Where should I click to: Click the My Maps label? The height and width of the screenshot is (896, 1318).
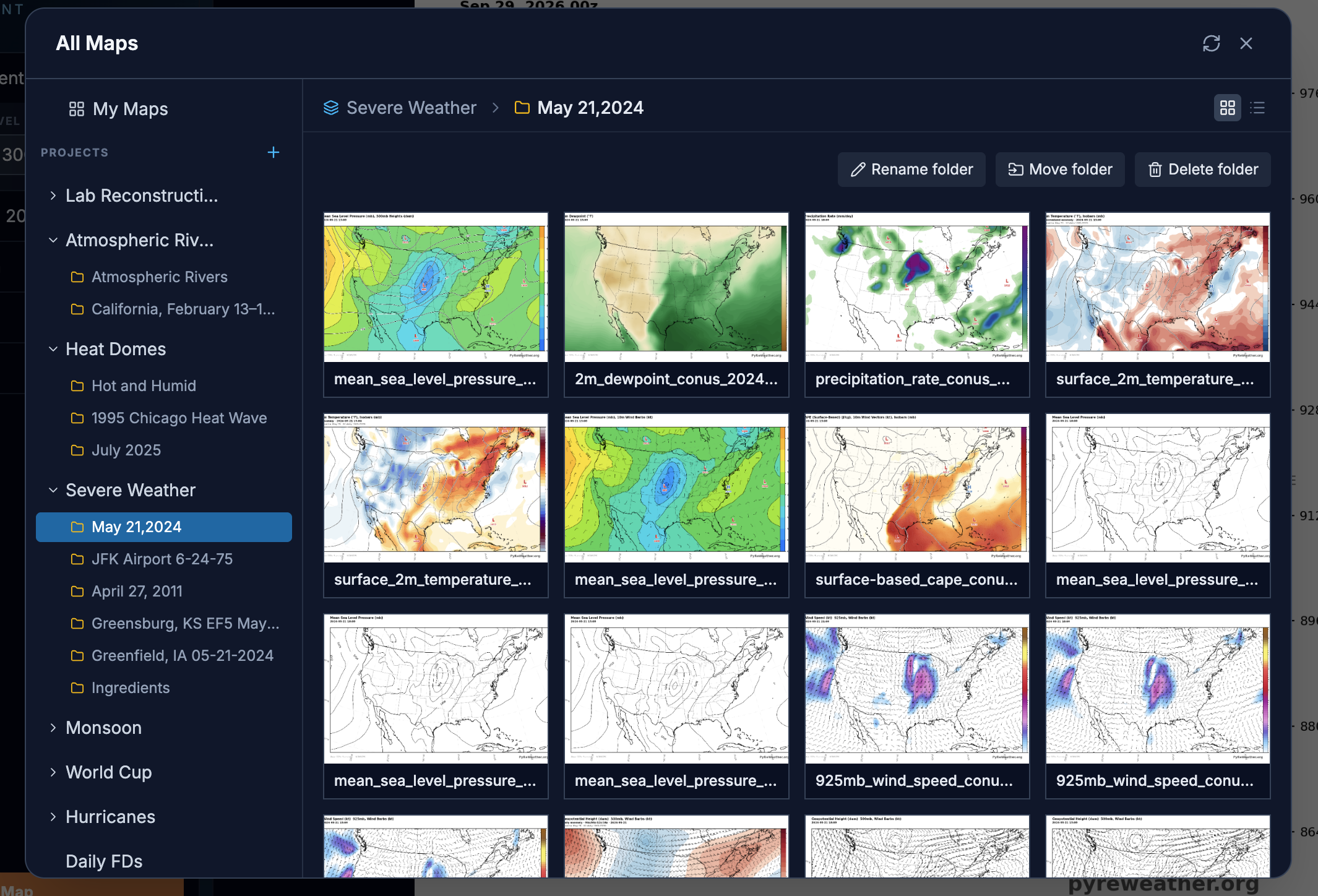[131, 109]
